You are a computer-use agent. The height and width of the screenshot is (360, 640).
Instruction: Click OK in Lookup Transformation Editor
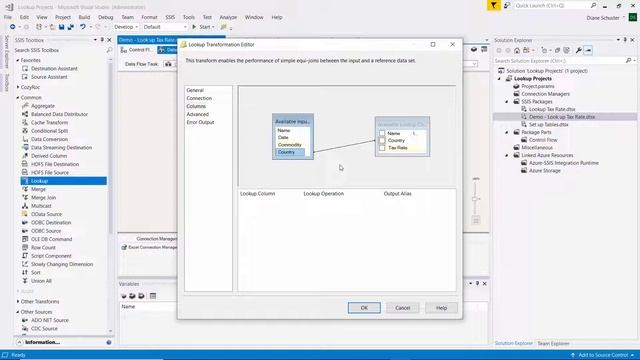click(x=364, y=308)
